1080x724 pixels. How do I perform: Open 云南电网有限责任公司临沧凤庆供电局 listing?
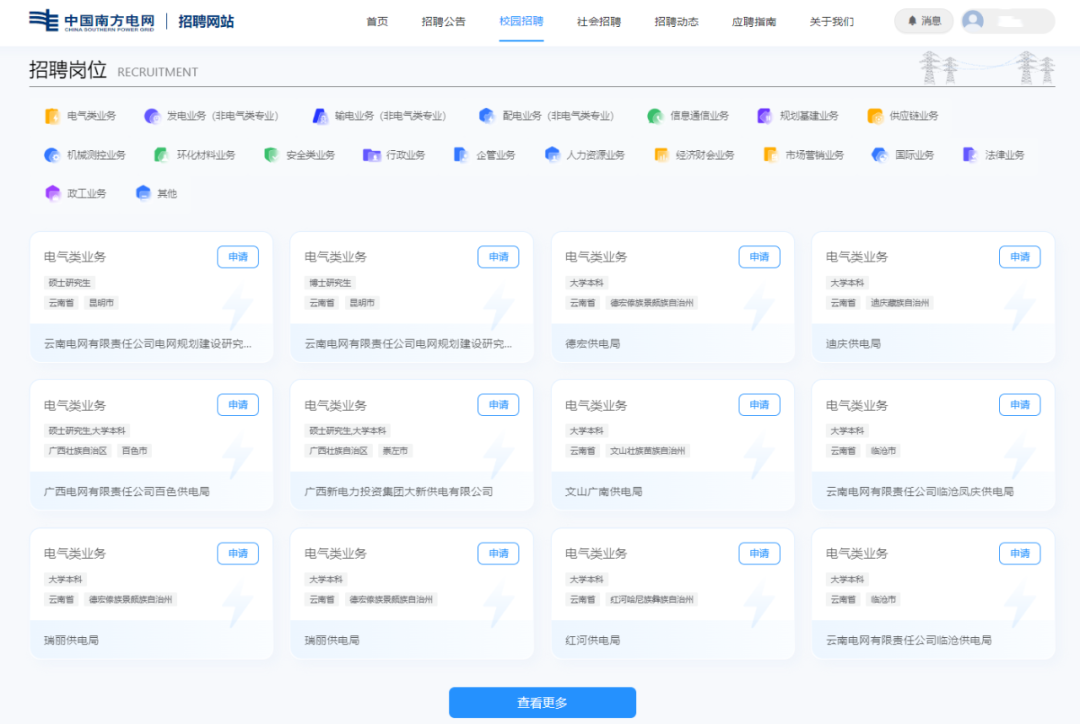pos(920,492)
